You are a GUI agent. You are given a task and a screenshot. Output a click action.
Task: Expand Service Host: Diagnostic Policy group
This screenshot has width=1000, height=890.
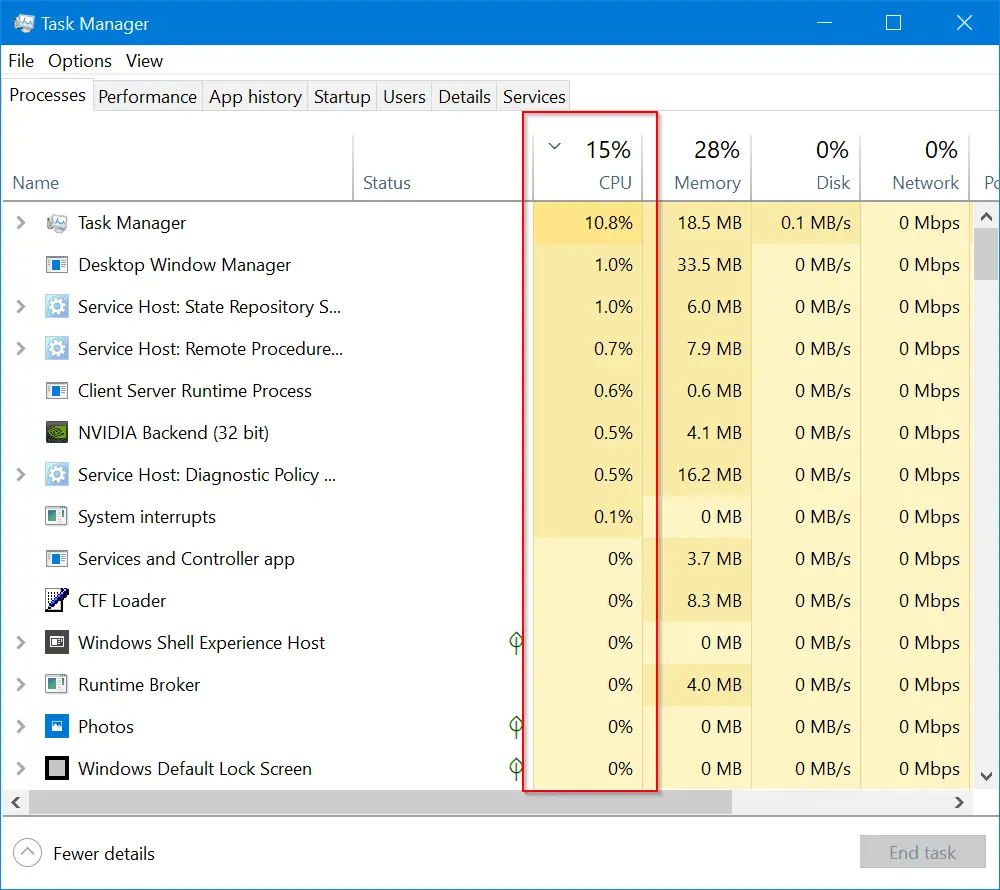[21, 475]
